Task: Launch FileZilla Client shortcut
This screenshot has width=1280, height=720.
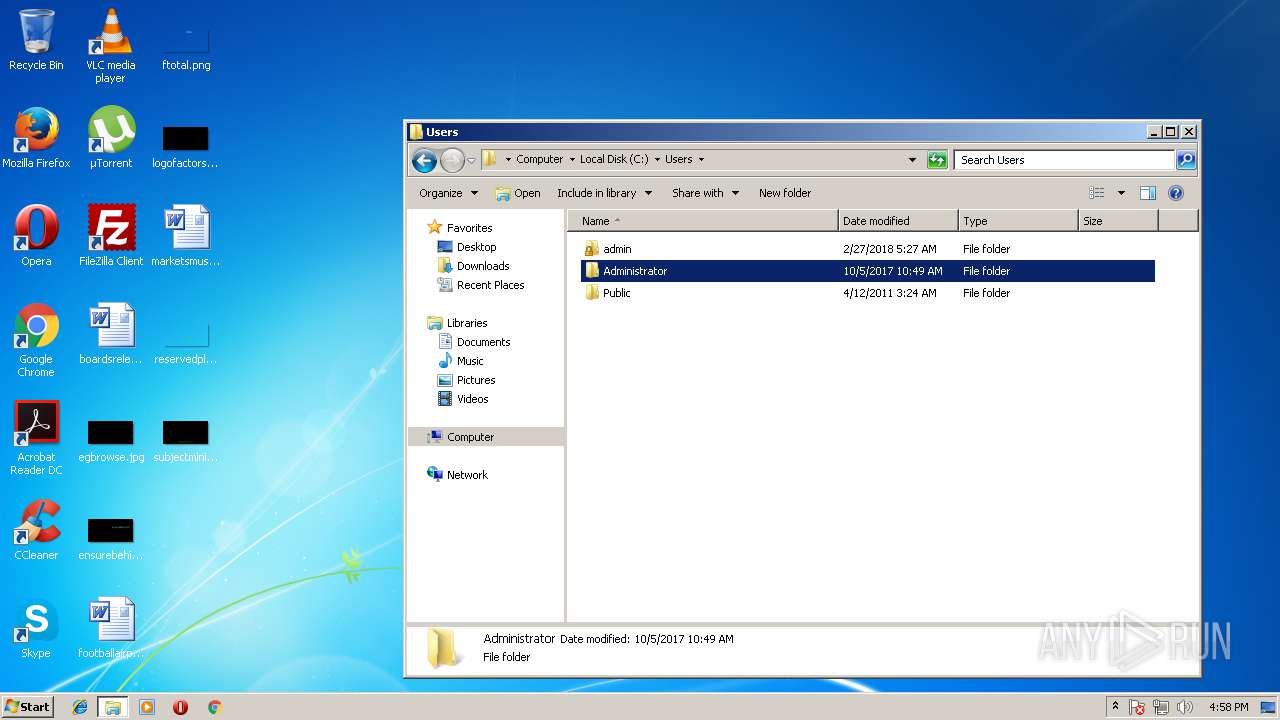Action: pos(110,236)
